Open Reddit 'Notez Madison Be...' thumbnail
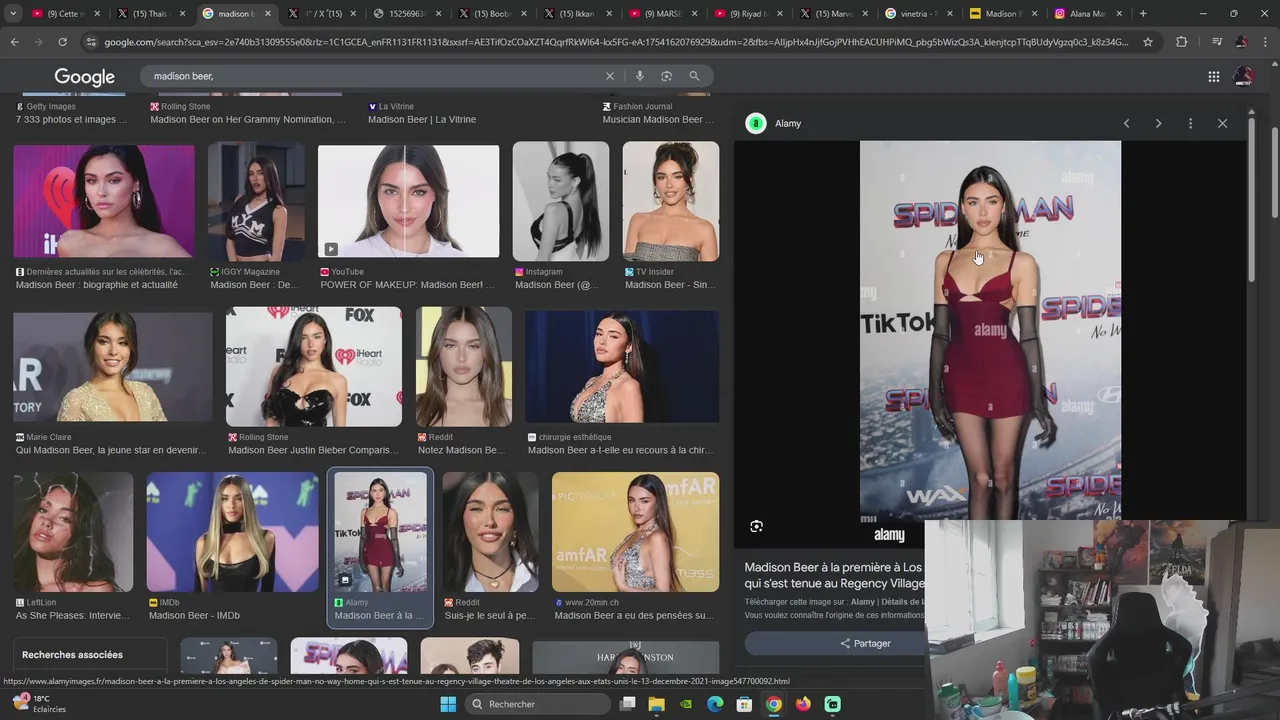Image resolution: width=1280 pixels, height=720 pixels. [464, 366]
